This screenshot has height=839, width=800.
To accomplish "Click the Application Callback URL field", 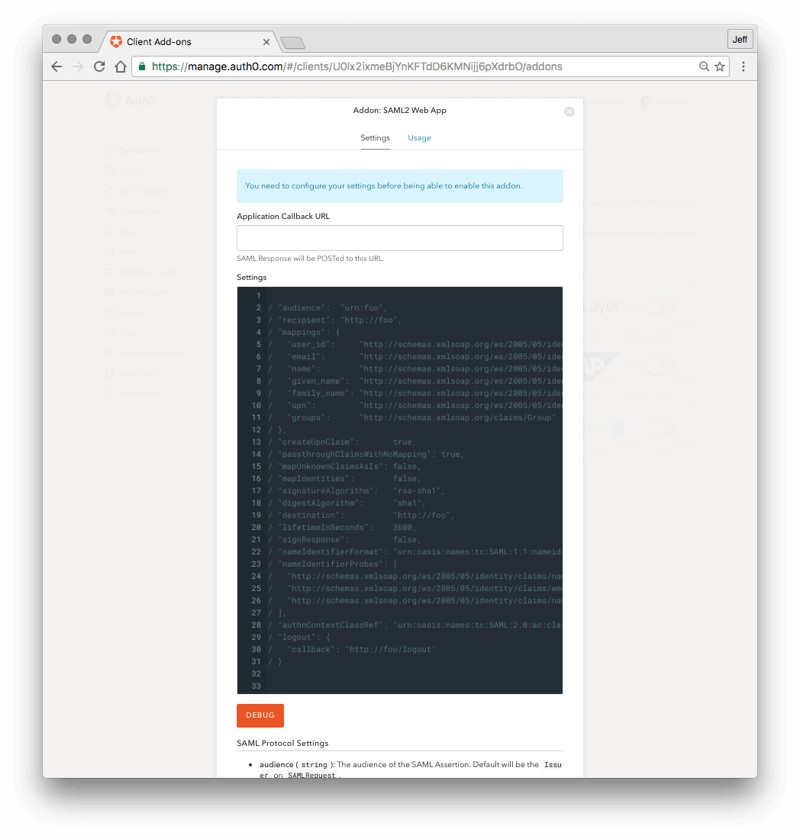I will (x=400, y=238).
